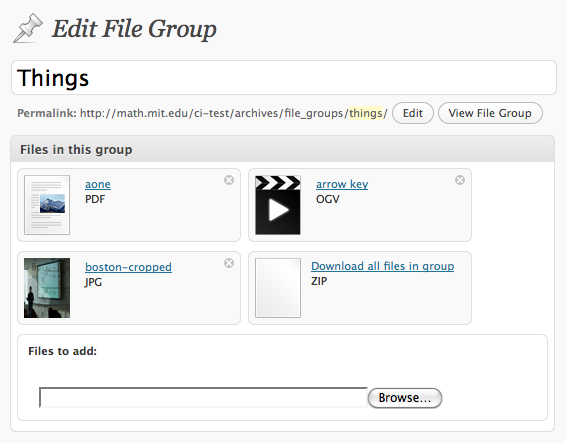
Task: Remove the aone PDF file from group
Action: pyautogui.click(x=229, y=180)
